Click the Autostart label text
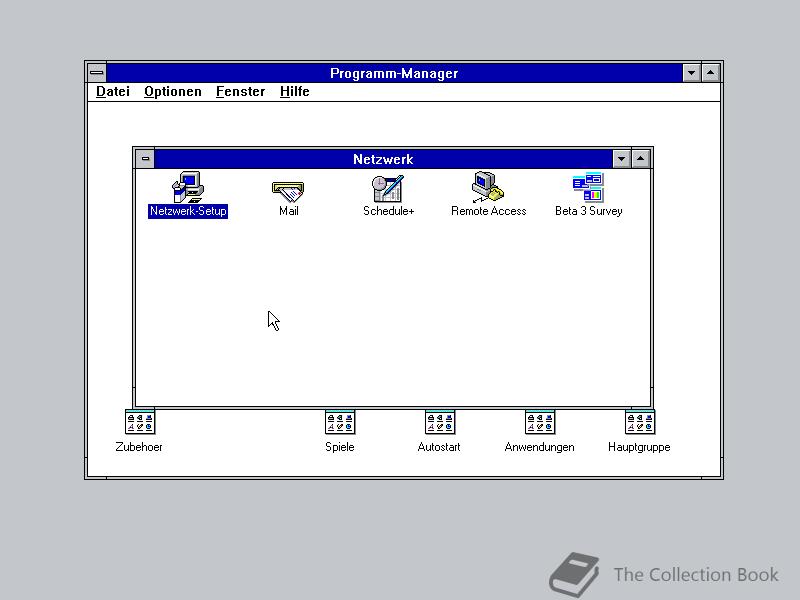This screenshot has width=800, height=600. [x=439, y=447]
